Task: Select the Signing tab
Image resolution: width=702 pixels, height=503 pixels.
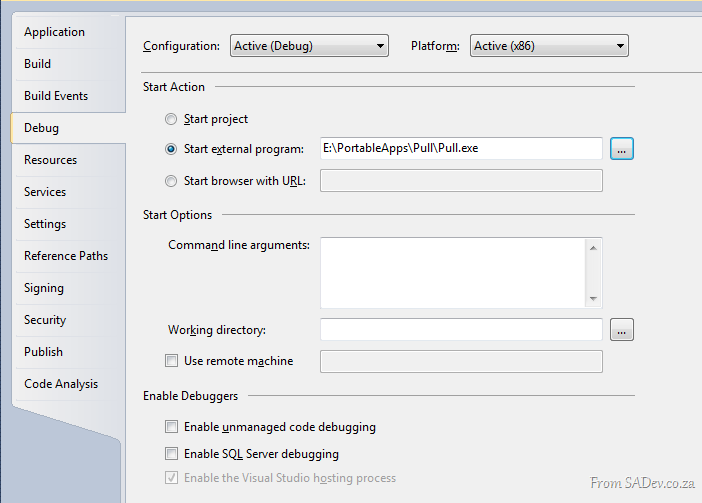Action: pos(44,288)
